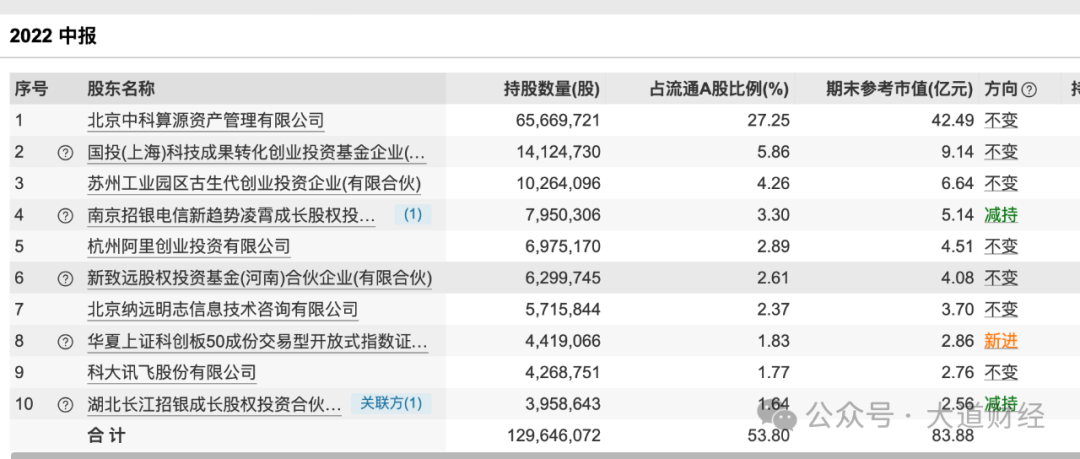Click 不变 direction for 北京中科算源 row
Screen dimensions: 1080x459
point(1001,121)
